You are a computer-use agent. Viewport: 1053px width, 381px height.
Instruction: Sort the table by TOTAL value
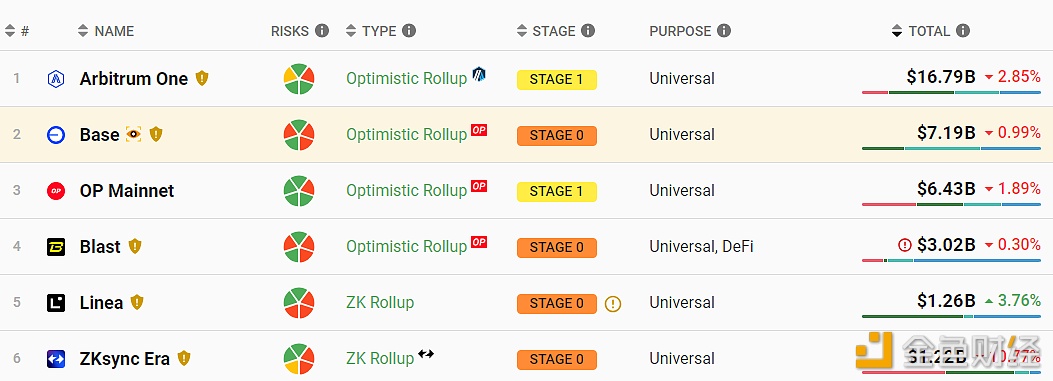point(921,31)
